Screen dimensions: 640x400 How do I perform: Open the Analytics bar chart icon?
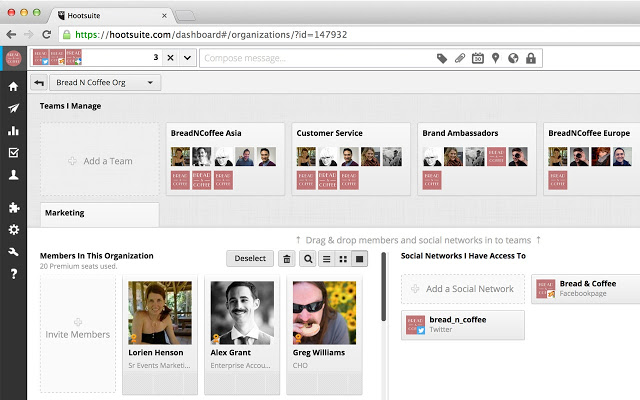13,130
